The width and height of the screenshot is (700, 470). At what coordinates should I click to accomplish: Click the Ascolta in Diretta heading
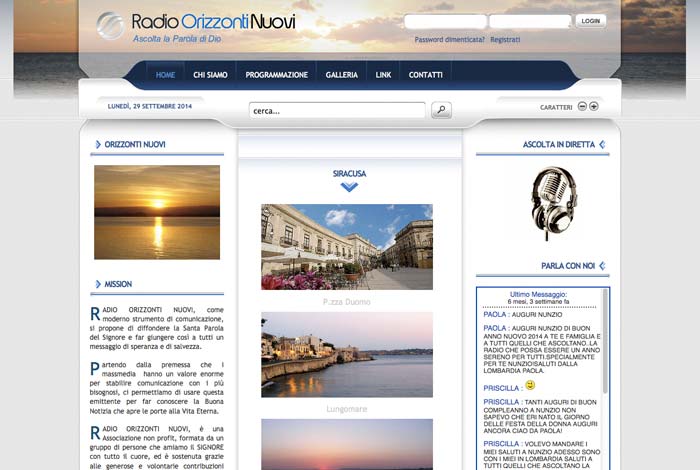pos(558,145)
